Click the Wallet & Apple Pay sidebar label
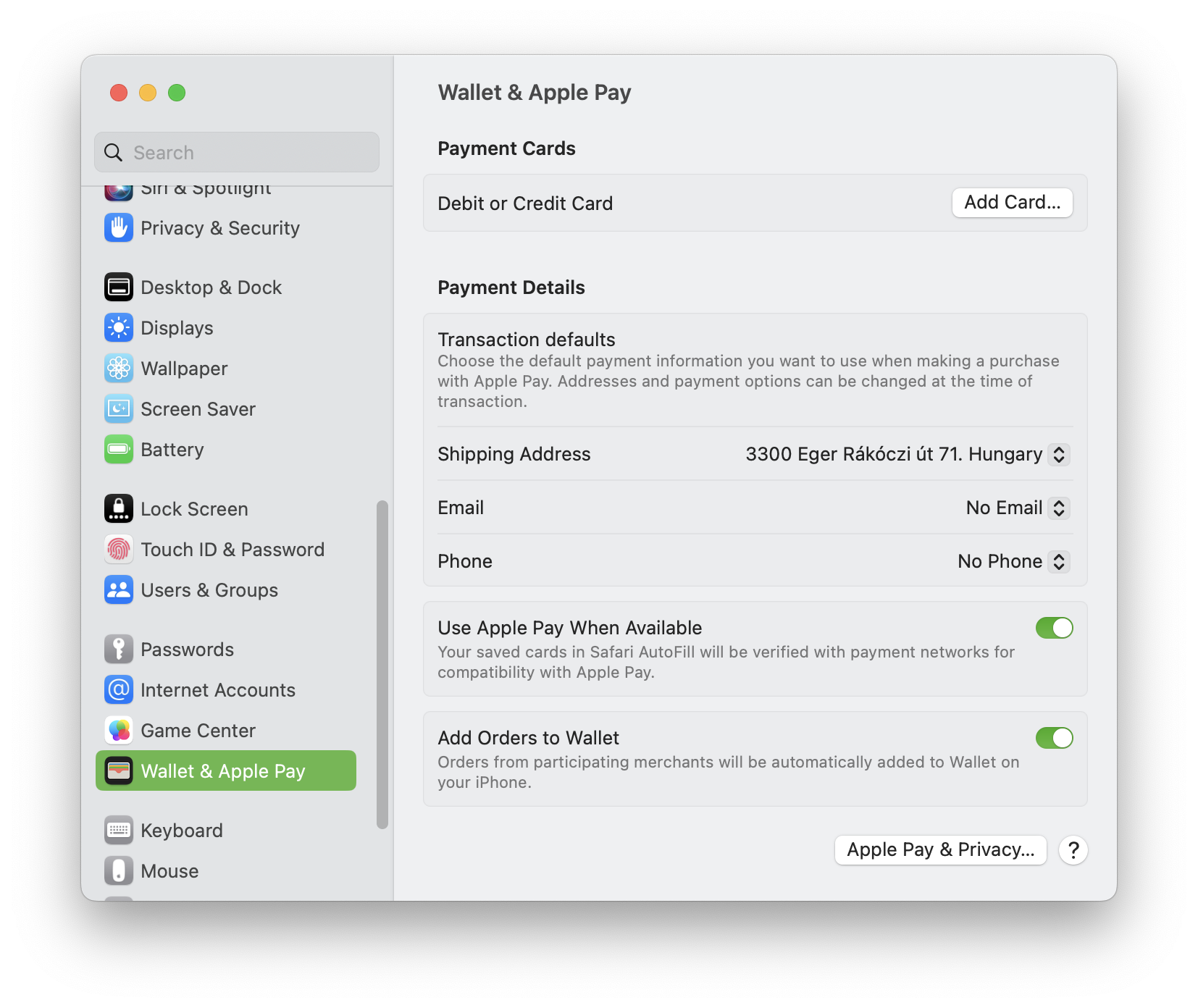The image size is (1198, 1008). click(223, 771)
